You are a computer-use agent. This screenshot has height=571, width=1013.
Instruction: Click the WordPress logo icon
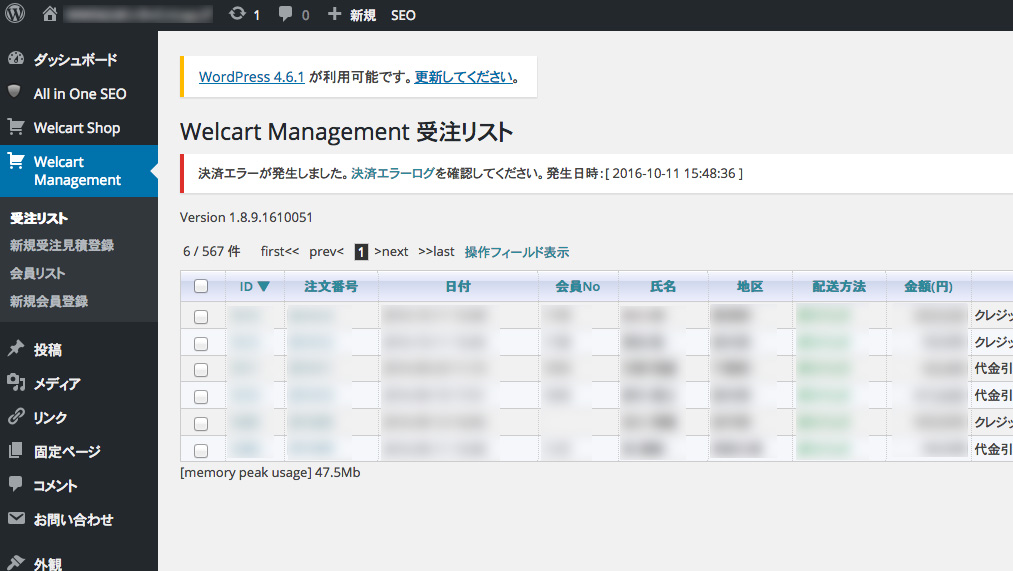pyautogui.click(x=15, y=13)
